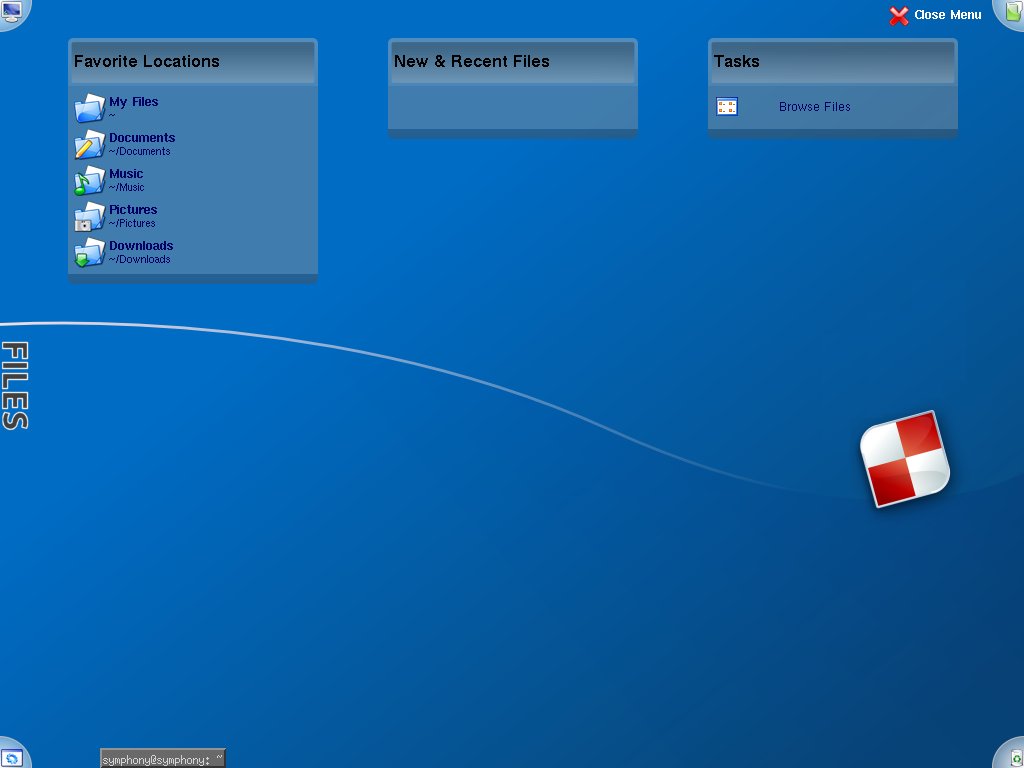Click the Close Menu text
This screenshot has height=768, width=1024.
948,15
